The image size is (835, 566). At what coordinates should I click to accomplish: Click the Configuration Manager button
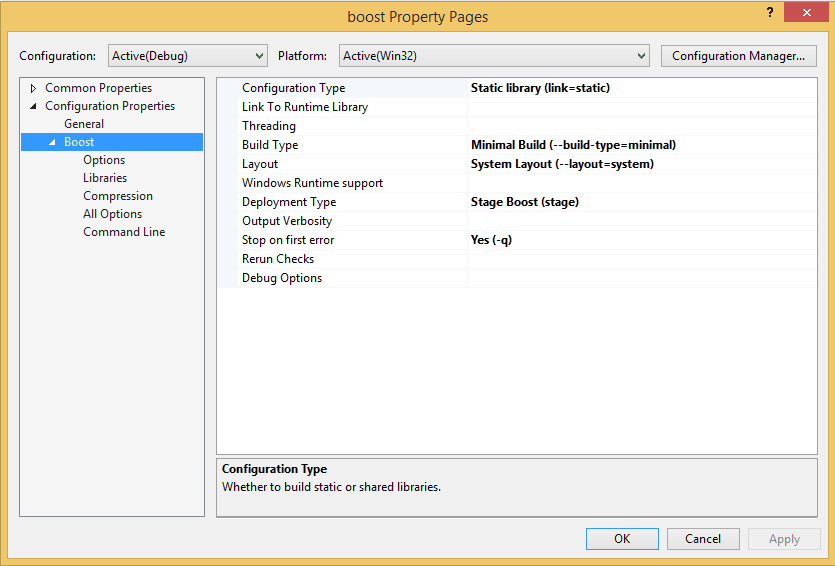[738, 56]
